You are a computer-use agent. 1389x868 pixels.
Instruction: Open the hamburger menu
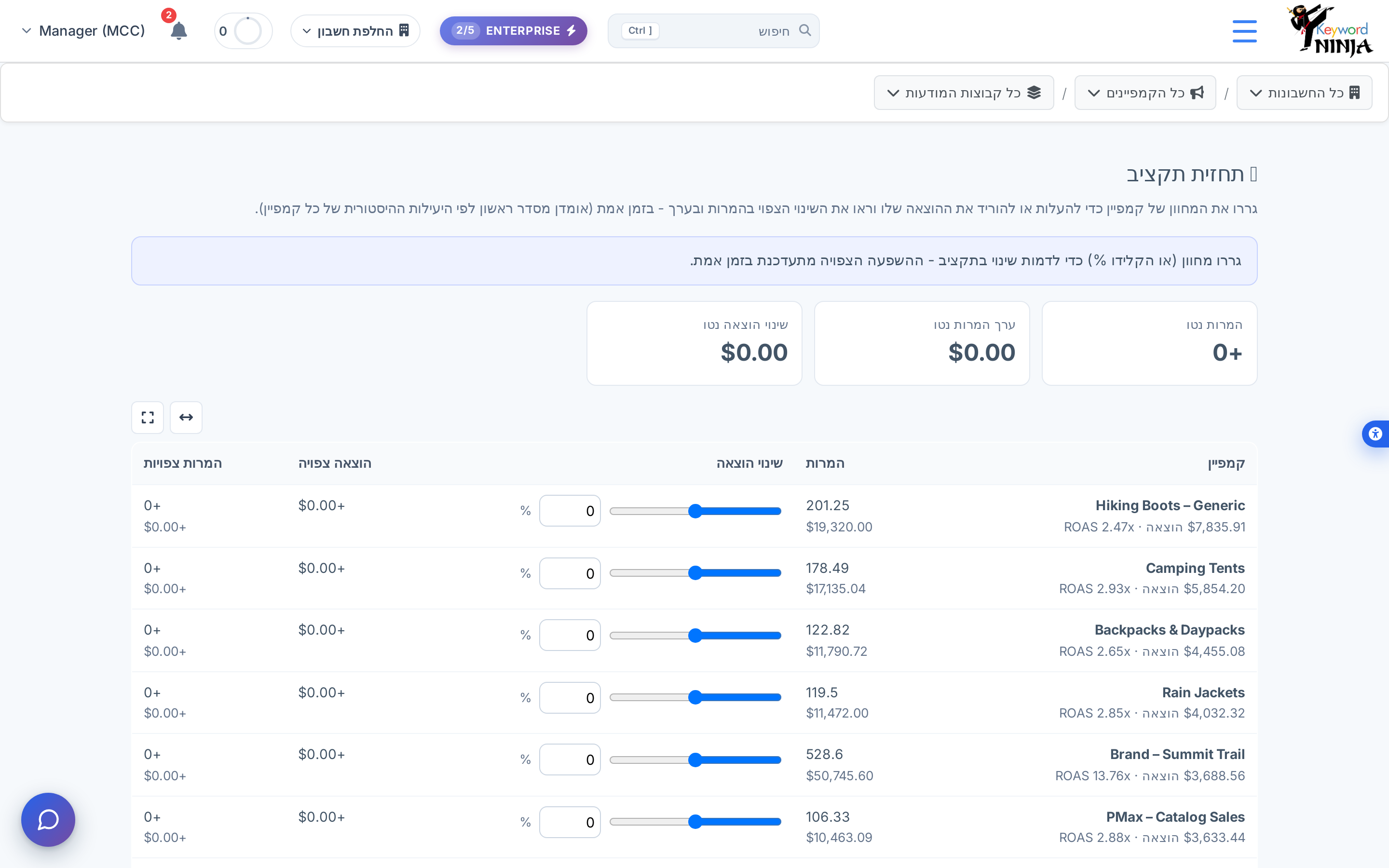point(1244,31)
